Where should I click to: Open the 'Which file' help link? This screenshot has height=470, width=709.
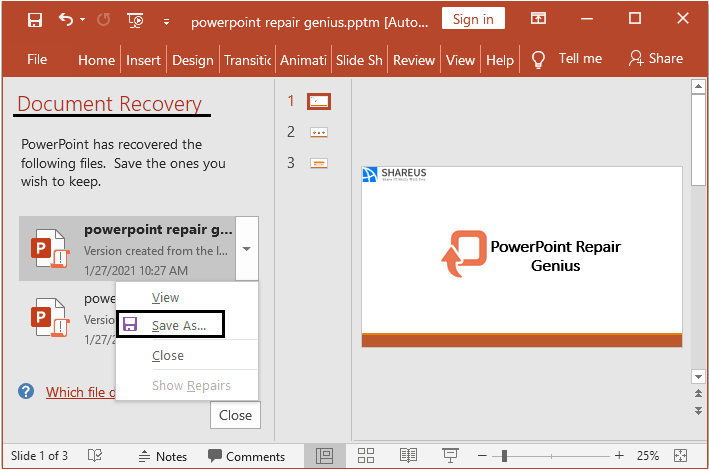[80, 392]
